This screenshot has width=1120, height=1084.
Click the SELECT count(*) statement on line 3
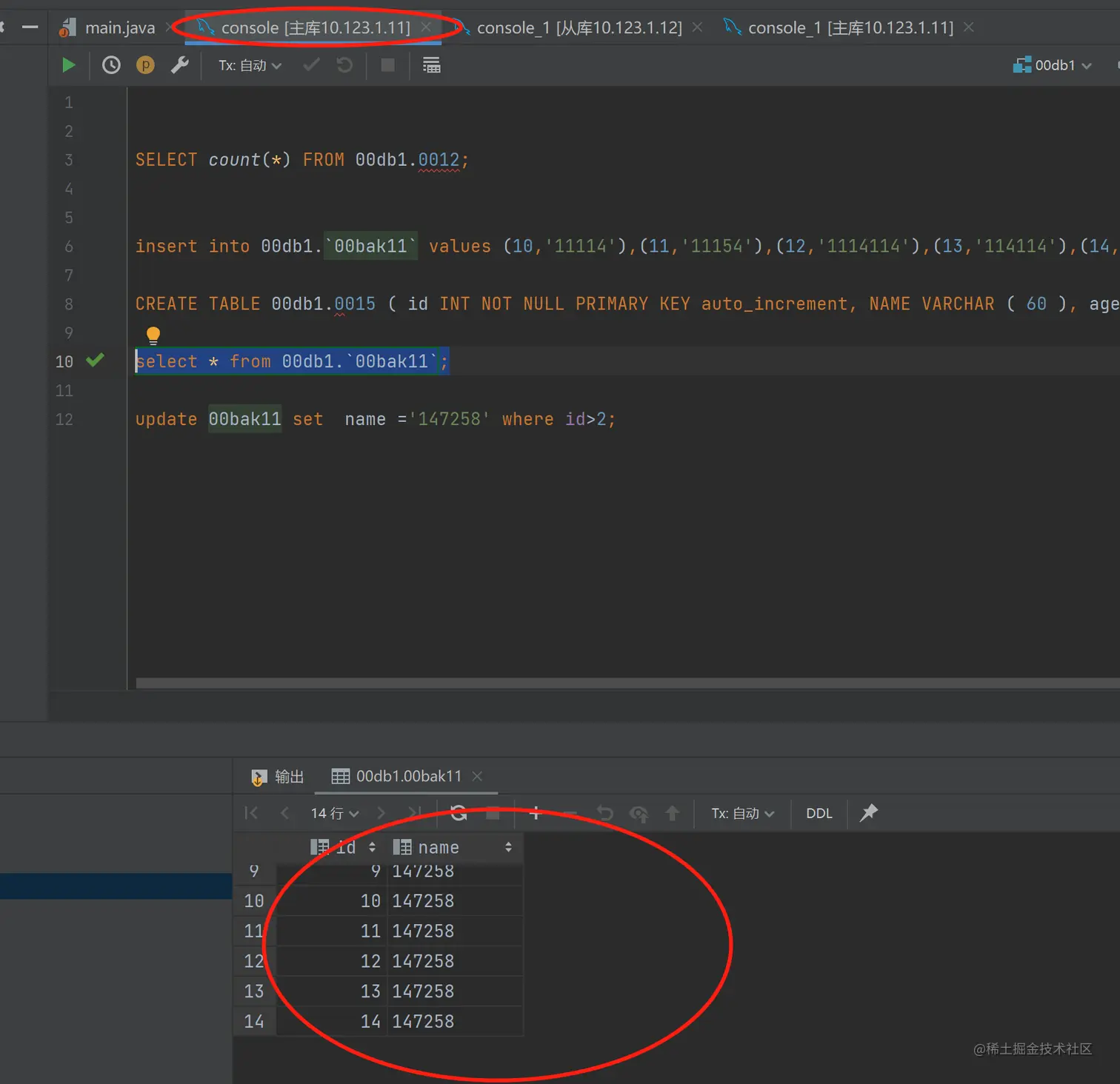(x=302, y=159)
